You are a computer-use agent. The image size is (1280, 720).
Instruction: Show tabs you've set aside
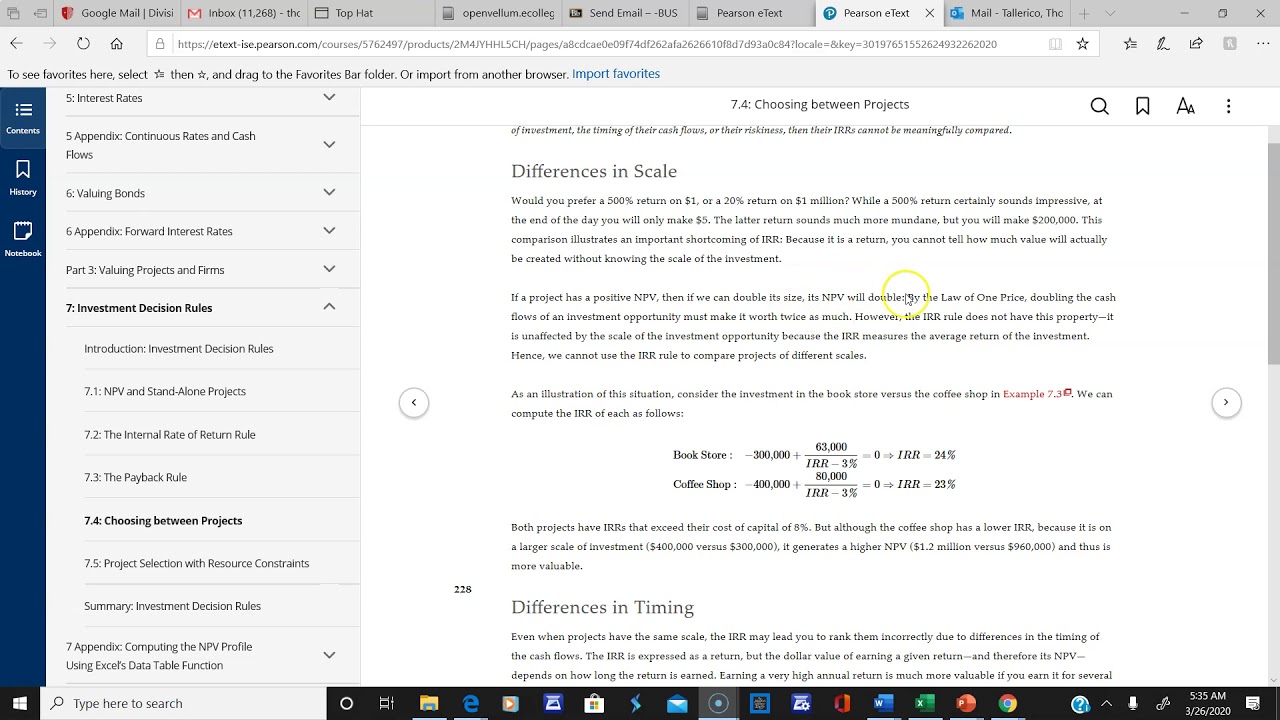[14, 14]
